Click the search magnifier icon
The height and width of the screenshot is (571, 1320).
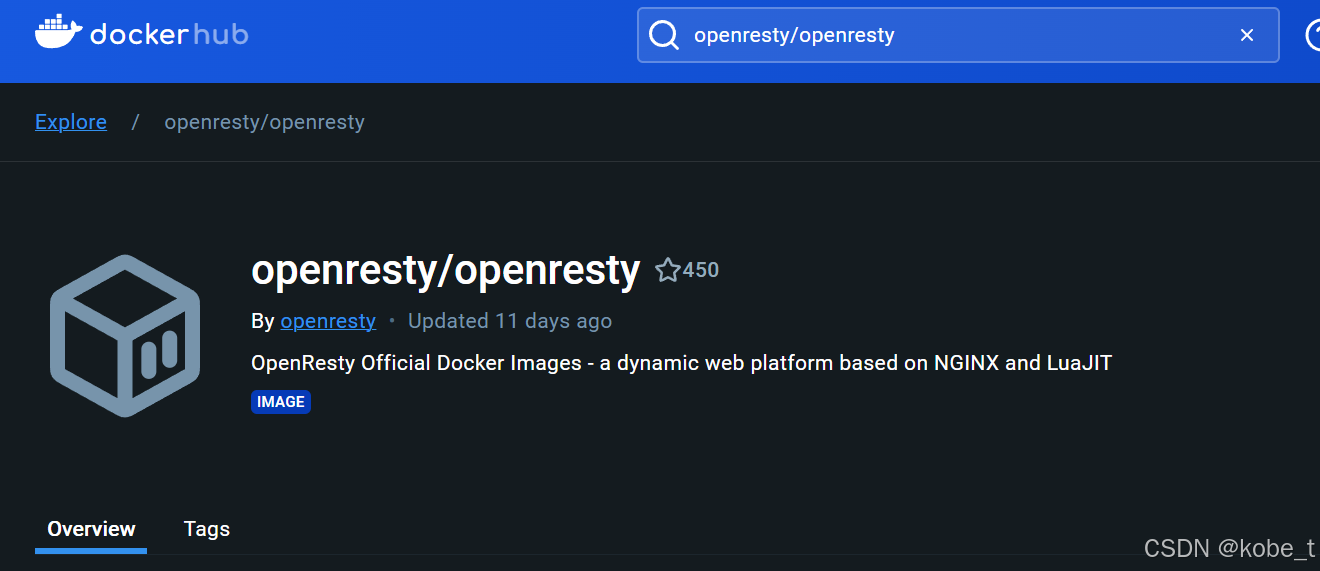point(664,35)
